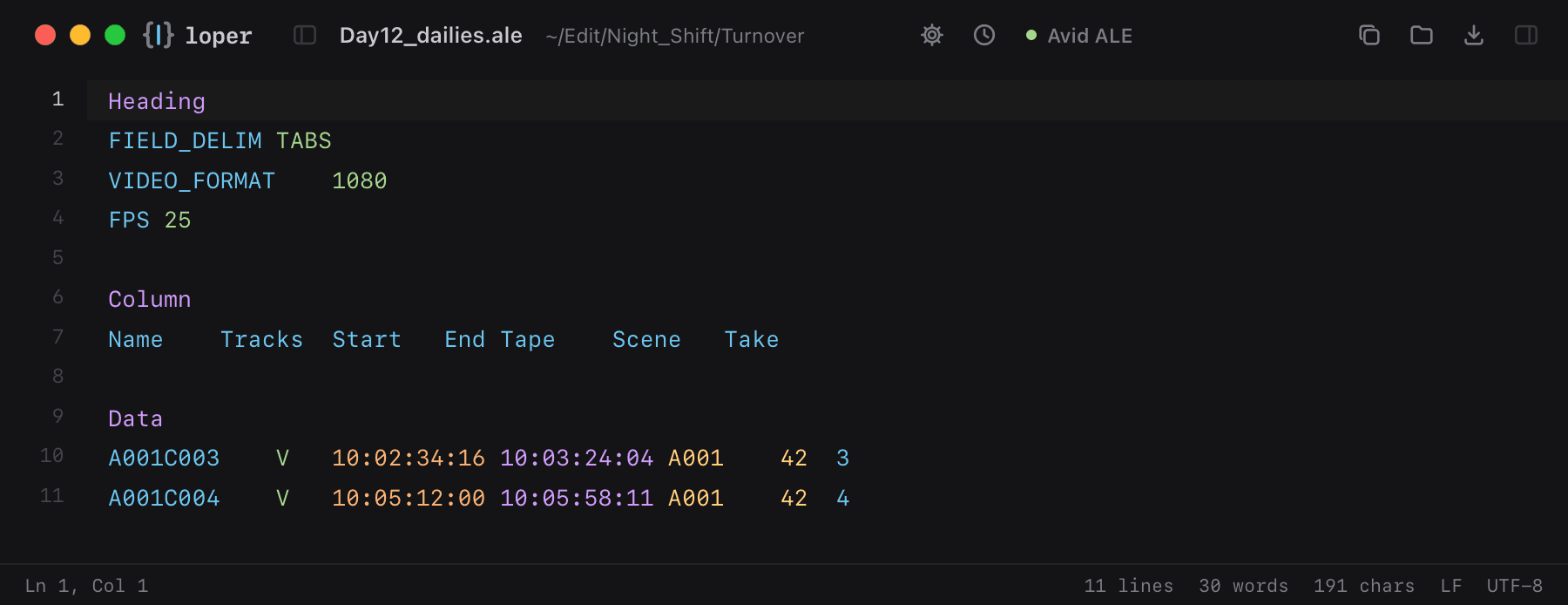Click end timecode 10:03:24:04

click(x=577, y=458)
